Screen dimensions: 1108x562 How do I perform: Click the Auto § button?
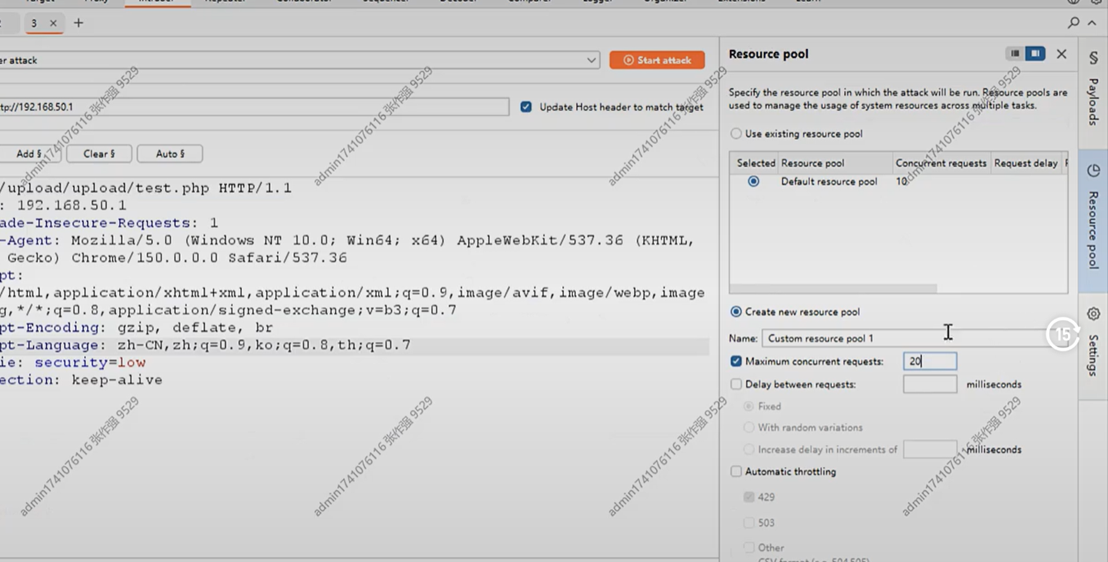[x=170, y=153]
